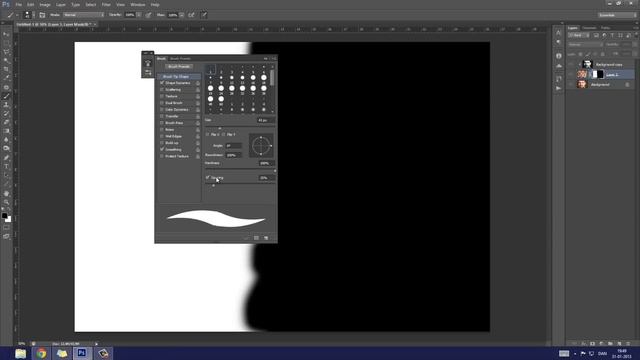640x360 pixels.
Task: Click lock icon beside Shape Dynamics
Action: [x=198, y=83]
